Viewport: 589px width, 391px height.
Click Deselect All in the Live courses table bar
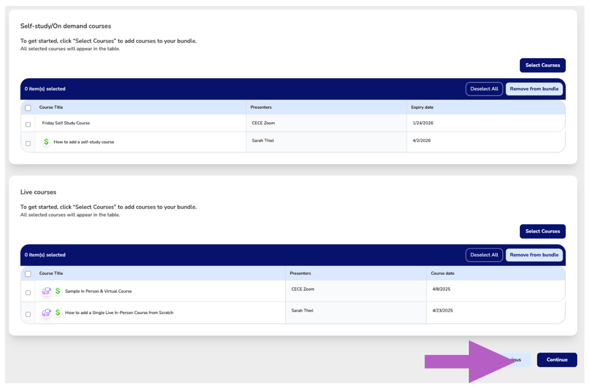(484, 255)
